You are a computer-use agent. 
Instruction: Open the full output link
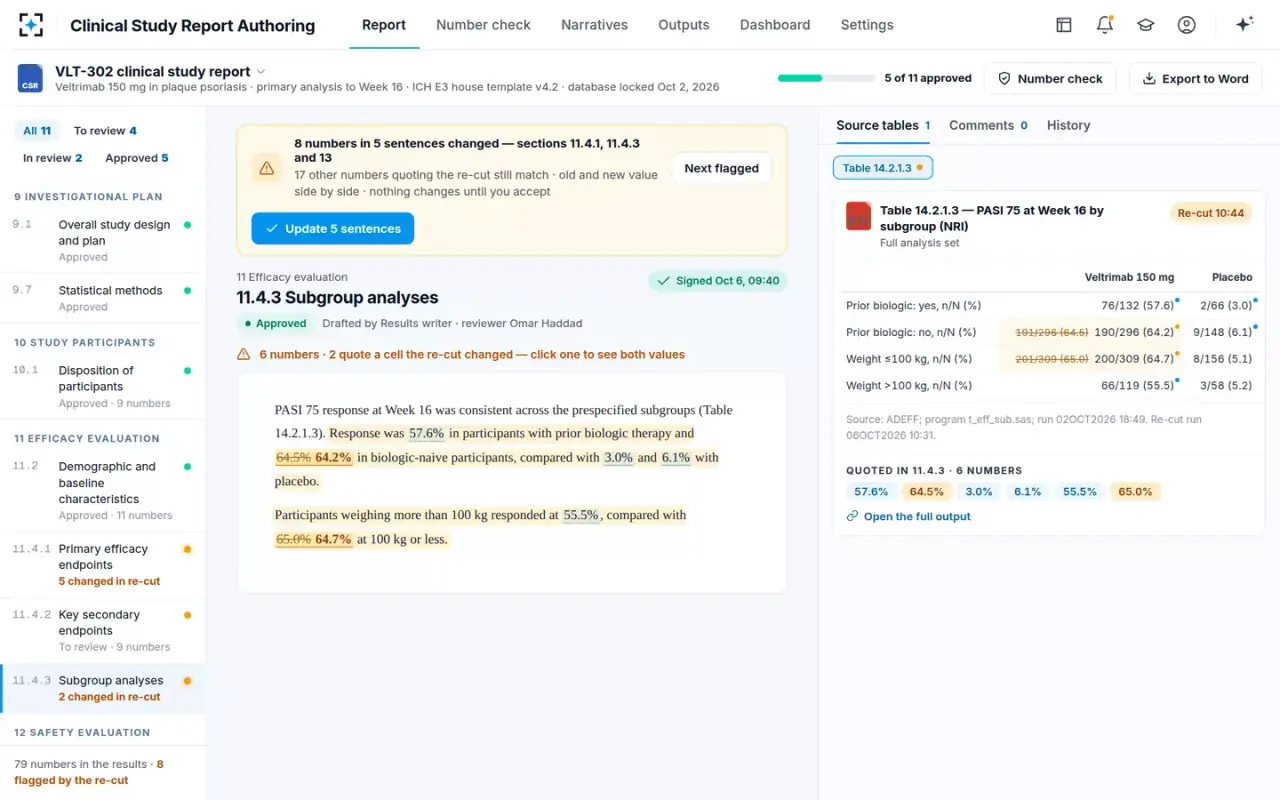[x=908, y=516]
